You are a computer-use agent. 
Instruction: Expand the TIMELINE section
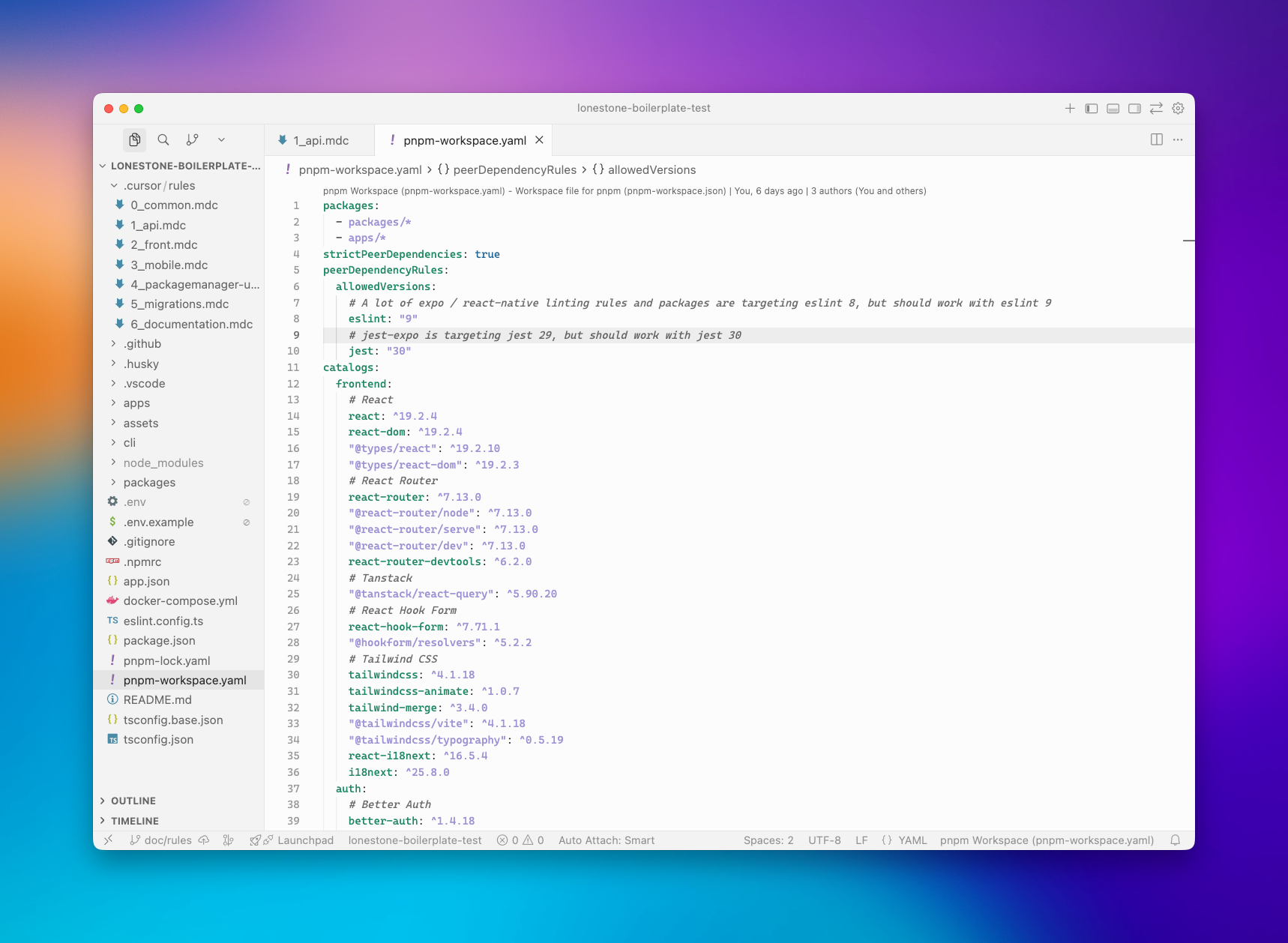click(135, 821)
